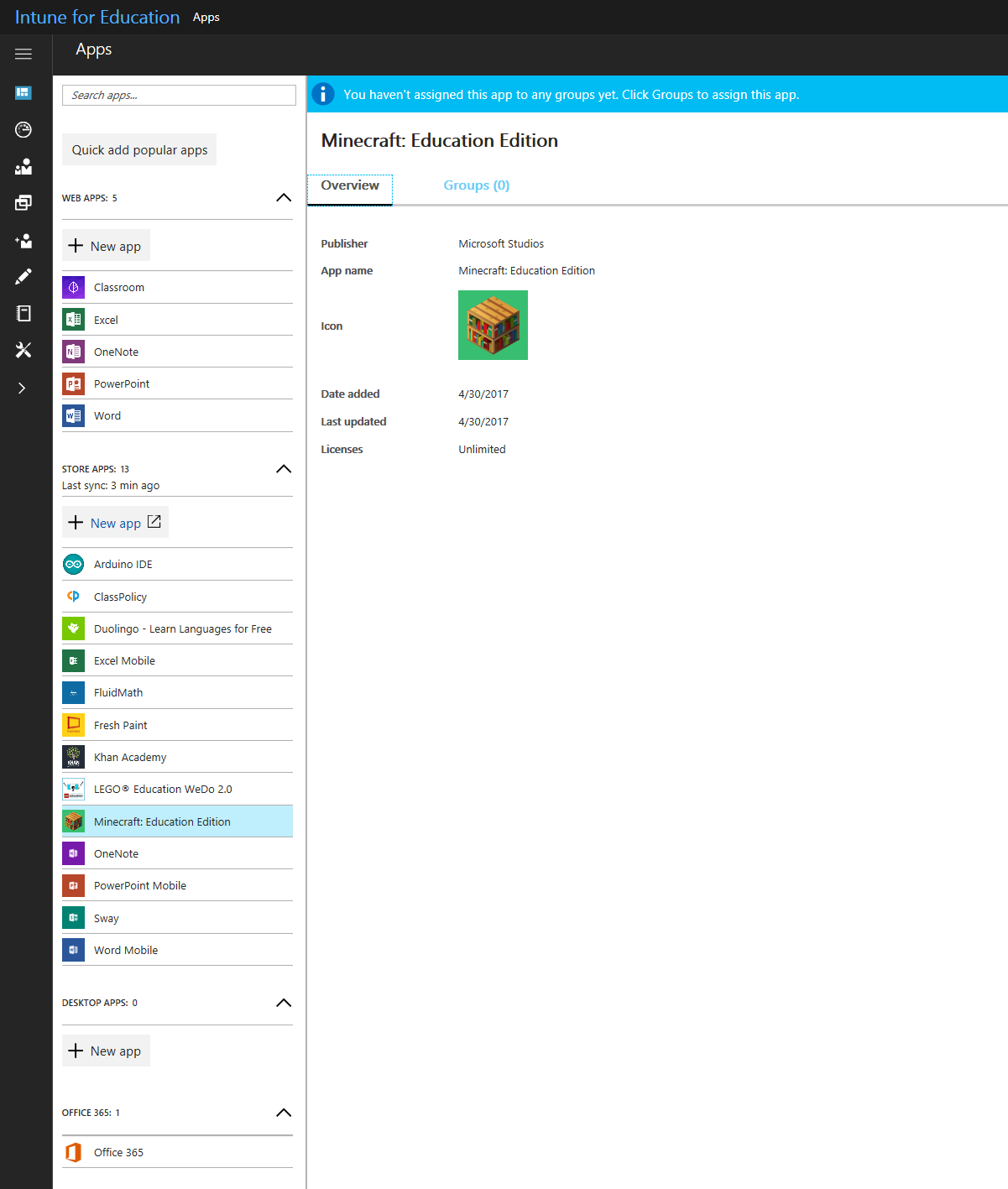Click inside the Search apps field

(x=179, y=96)
